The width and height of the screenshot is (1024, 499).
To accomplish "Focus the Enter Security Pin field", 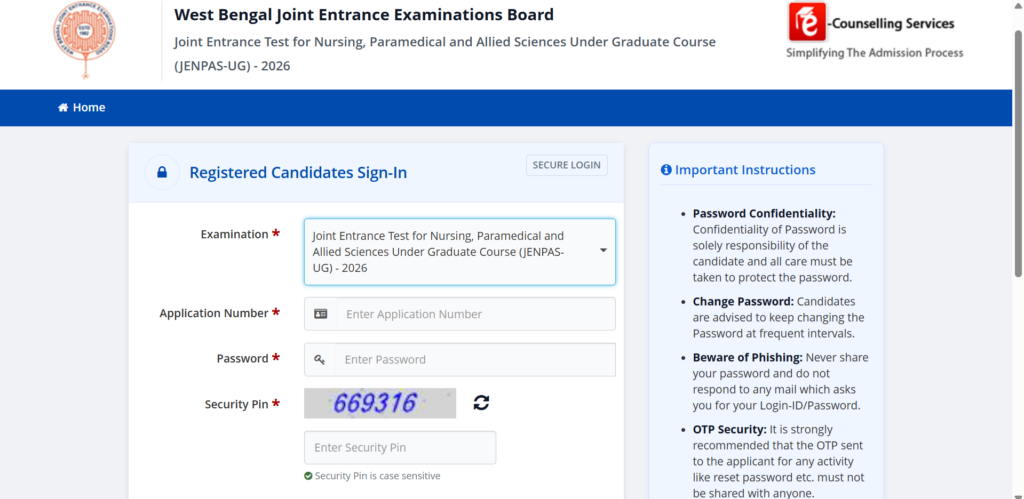I will coord(400,448).
